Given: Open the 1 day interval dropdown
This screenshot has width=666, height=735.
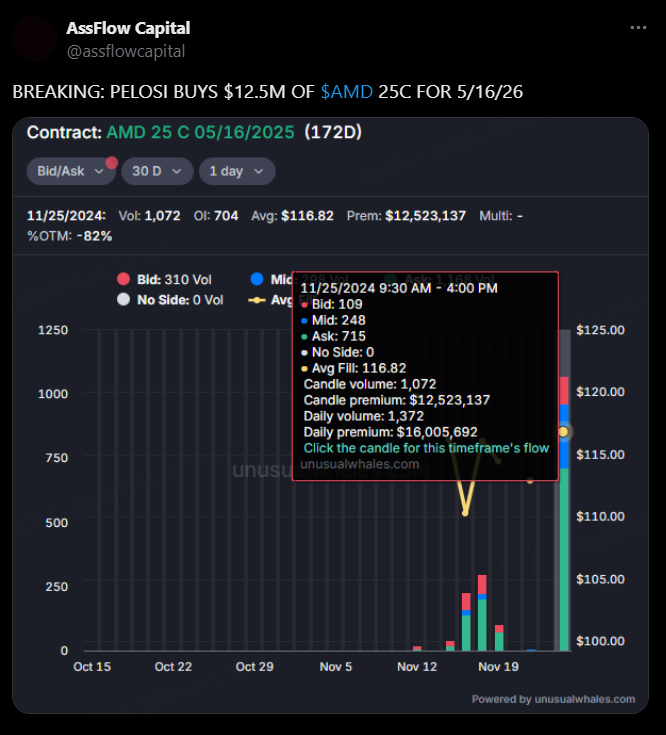Looking at the screenshot, I should (236, 171).
